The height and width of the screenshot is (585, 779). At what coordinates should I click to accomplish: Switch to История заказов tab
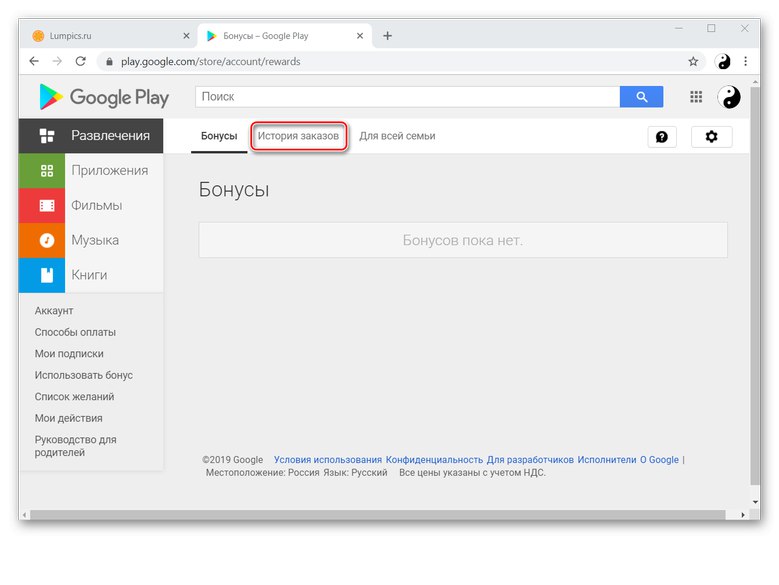pos(298,136)
